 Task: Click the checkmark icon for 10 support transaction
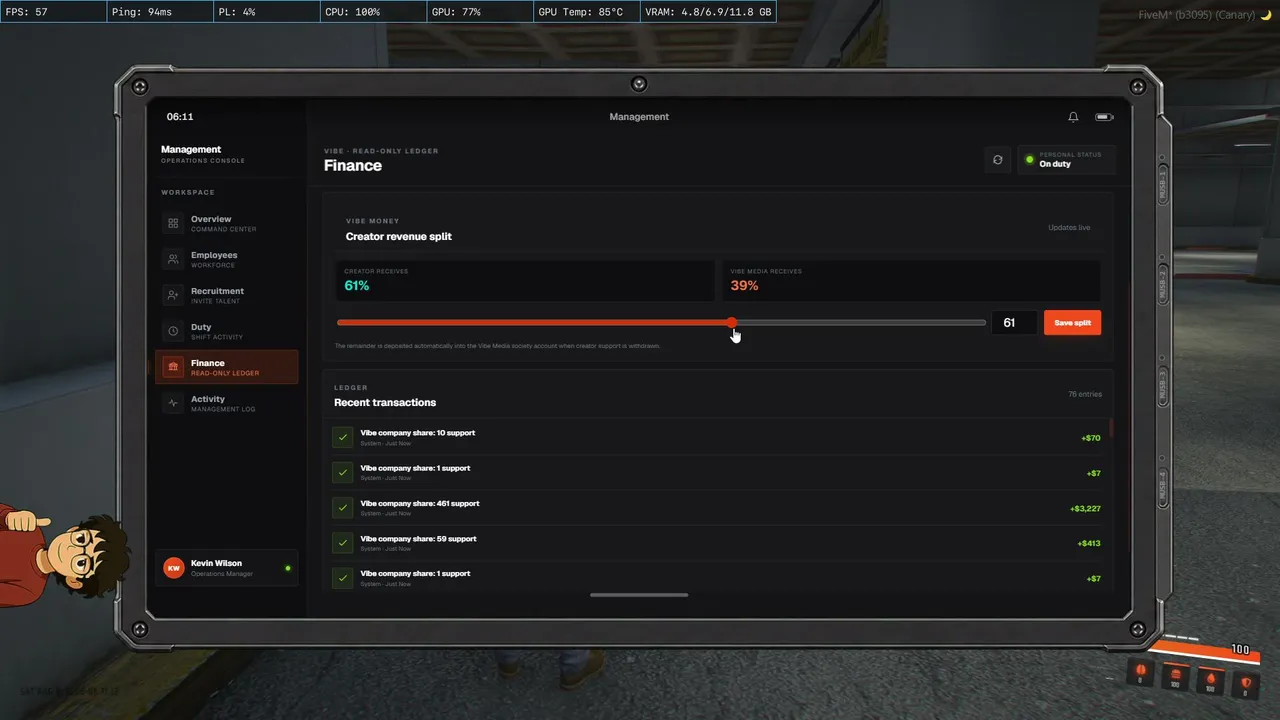343,437
